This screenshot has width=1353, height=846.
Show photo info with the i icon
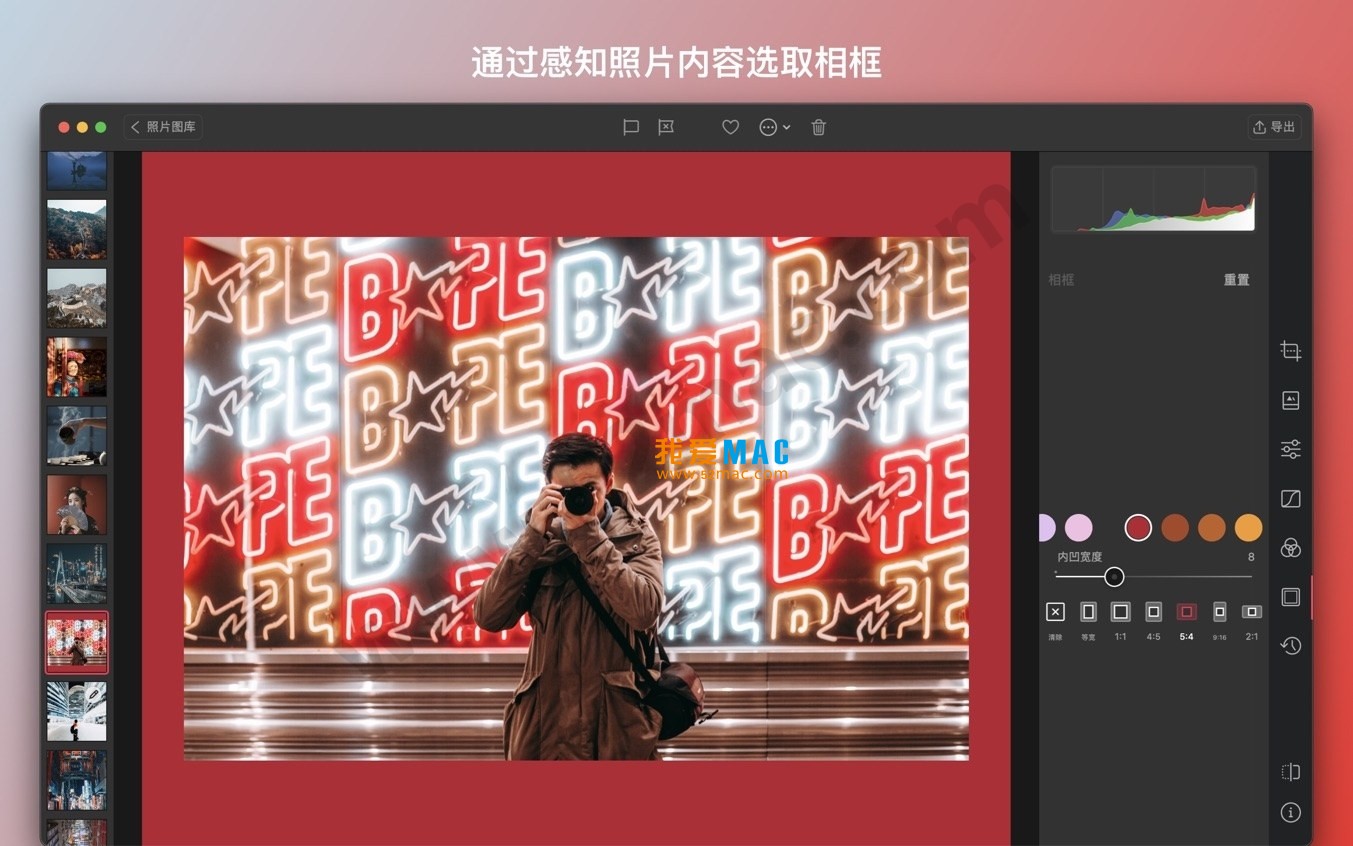pyautogui.click(x=1291, y=812)
